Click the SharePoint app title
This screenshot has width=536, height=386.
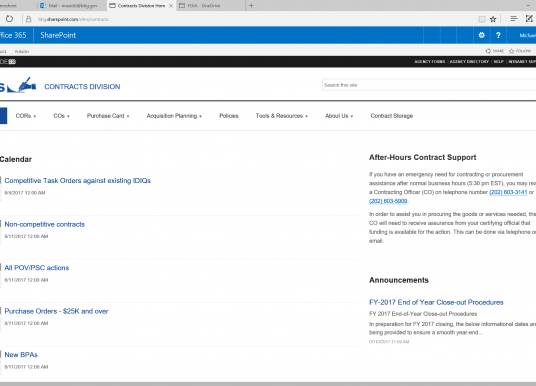click(x=58, y=35)
